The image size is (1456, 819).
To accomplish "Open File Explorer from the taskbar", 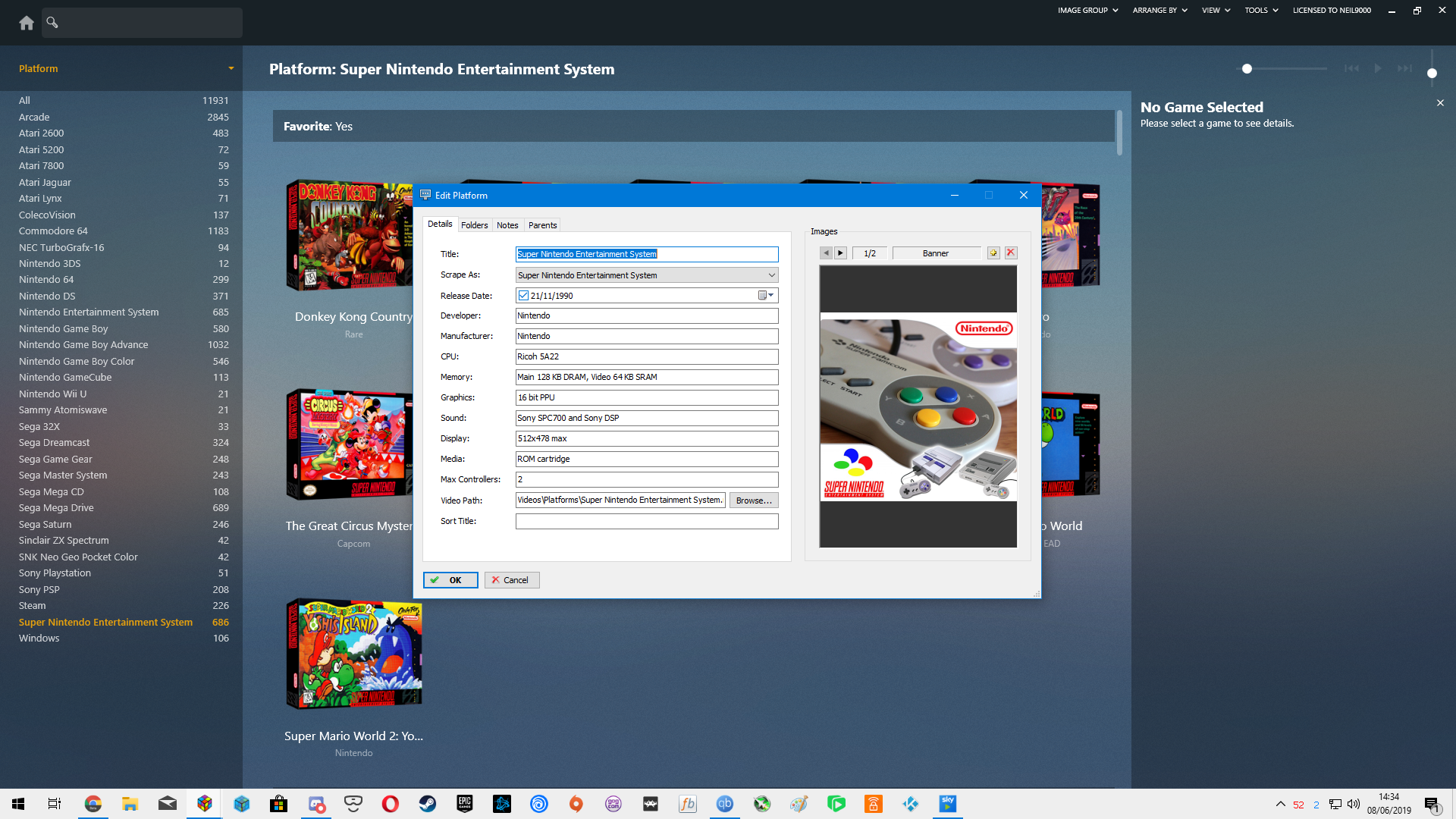I will click(130, 804).
